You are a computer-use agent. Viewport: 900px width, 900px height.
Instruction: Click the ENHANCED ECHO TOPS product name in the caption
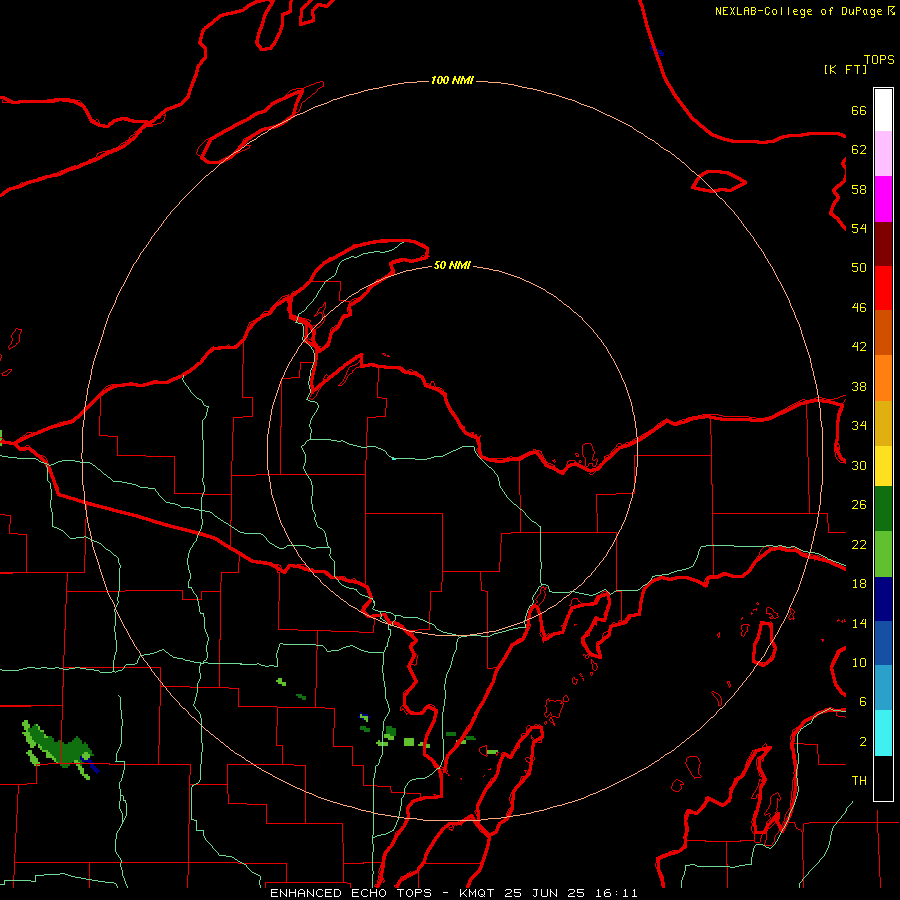[x=351, y=893]
